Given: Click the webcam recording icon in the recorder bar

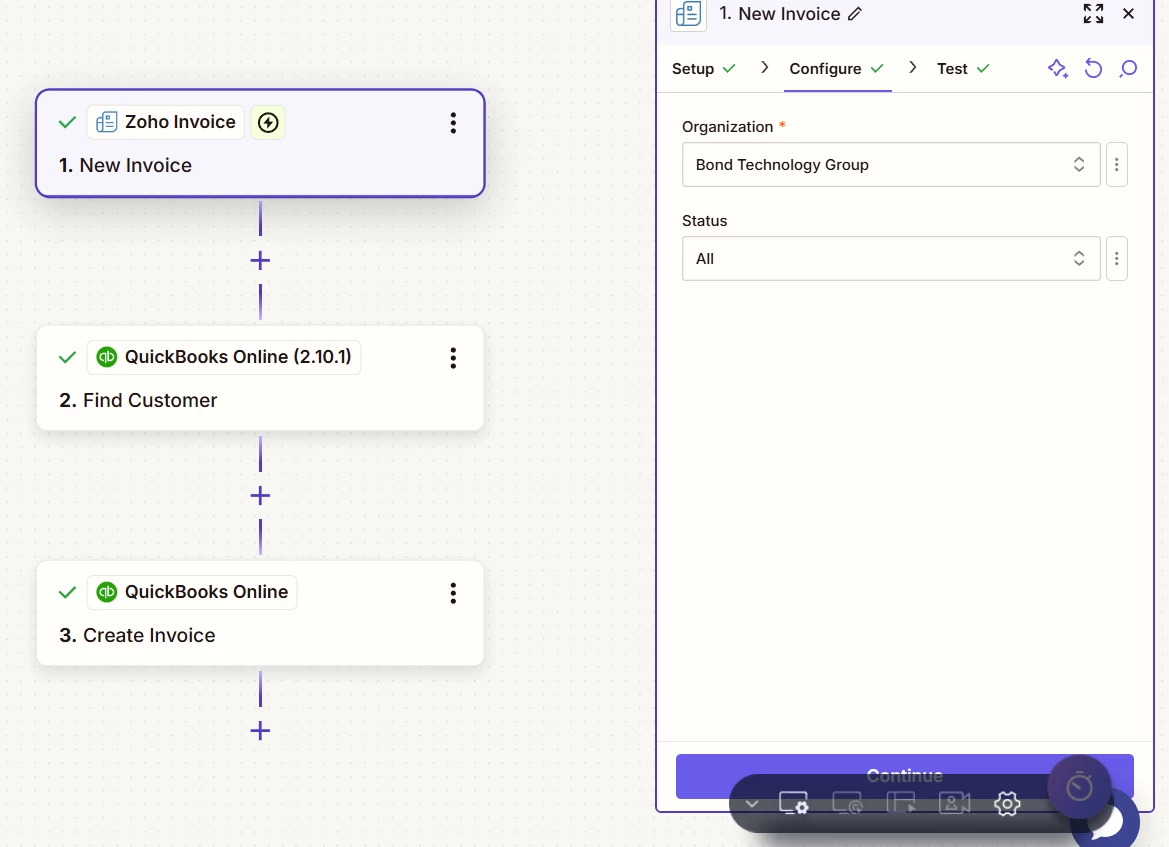Looking at the screenshot, I should [x=954, y=804].
